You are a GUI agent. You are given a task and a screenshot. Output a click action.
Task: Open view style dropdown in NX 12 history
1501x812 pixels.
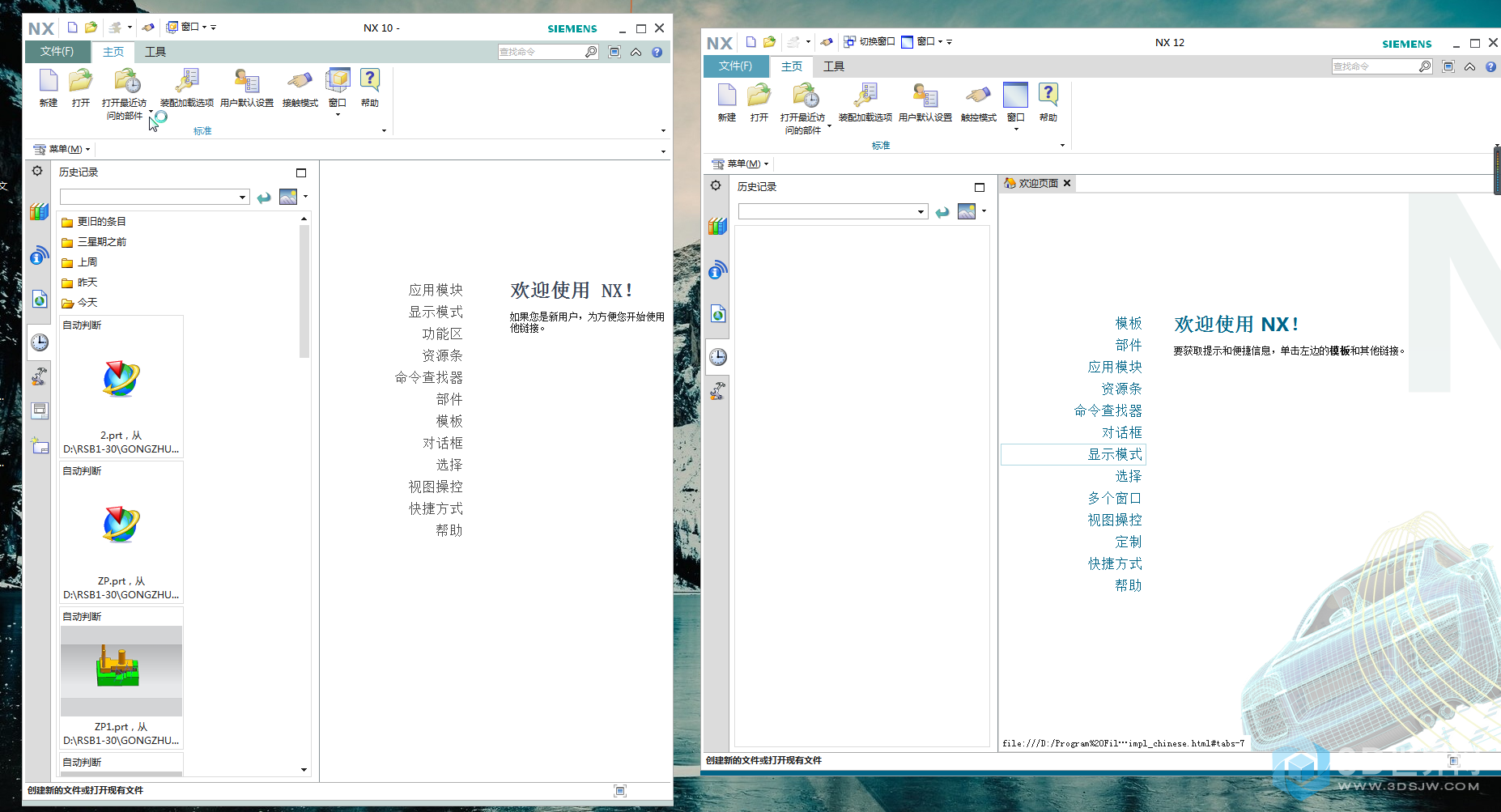tap(984, 211)
